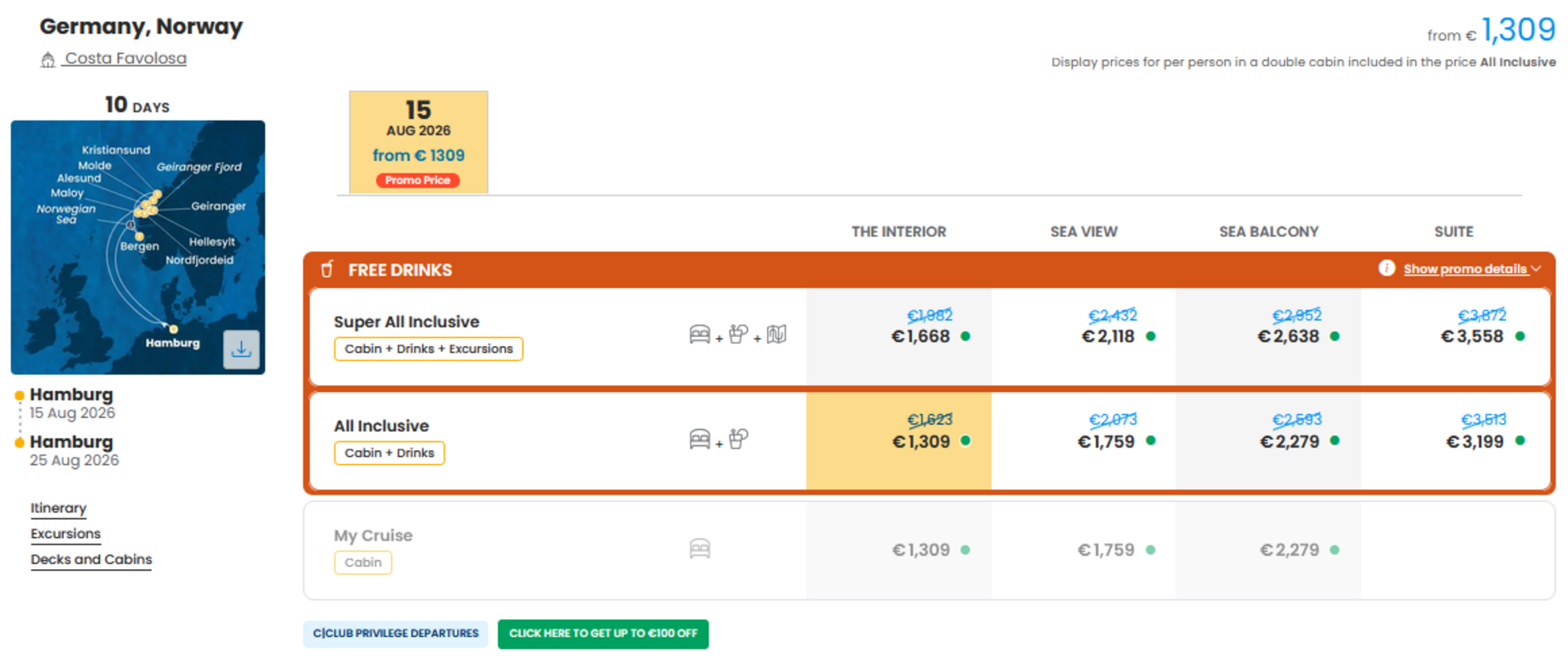Click the Costa Favolosa ship link
The image size is (1568, 656).
pos(125,58)
